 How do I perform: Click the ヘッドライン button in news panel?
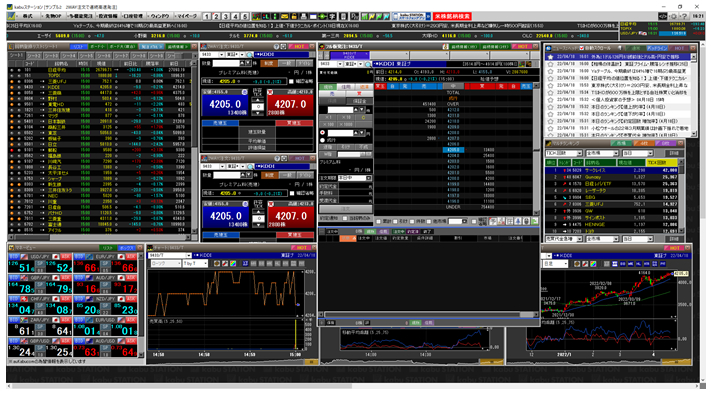pos(657,48)
